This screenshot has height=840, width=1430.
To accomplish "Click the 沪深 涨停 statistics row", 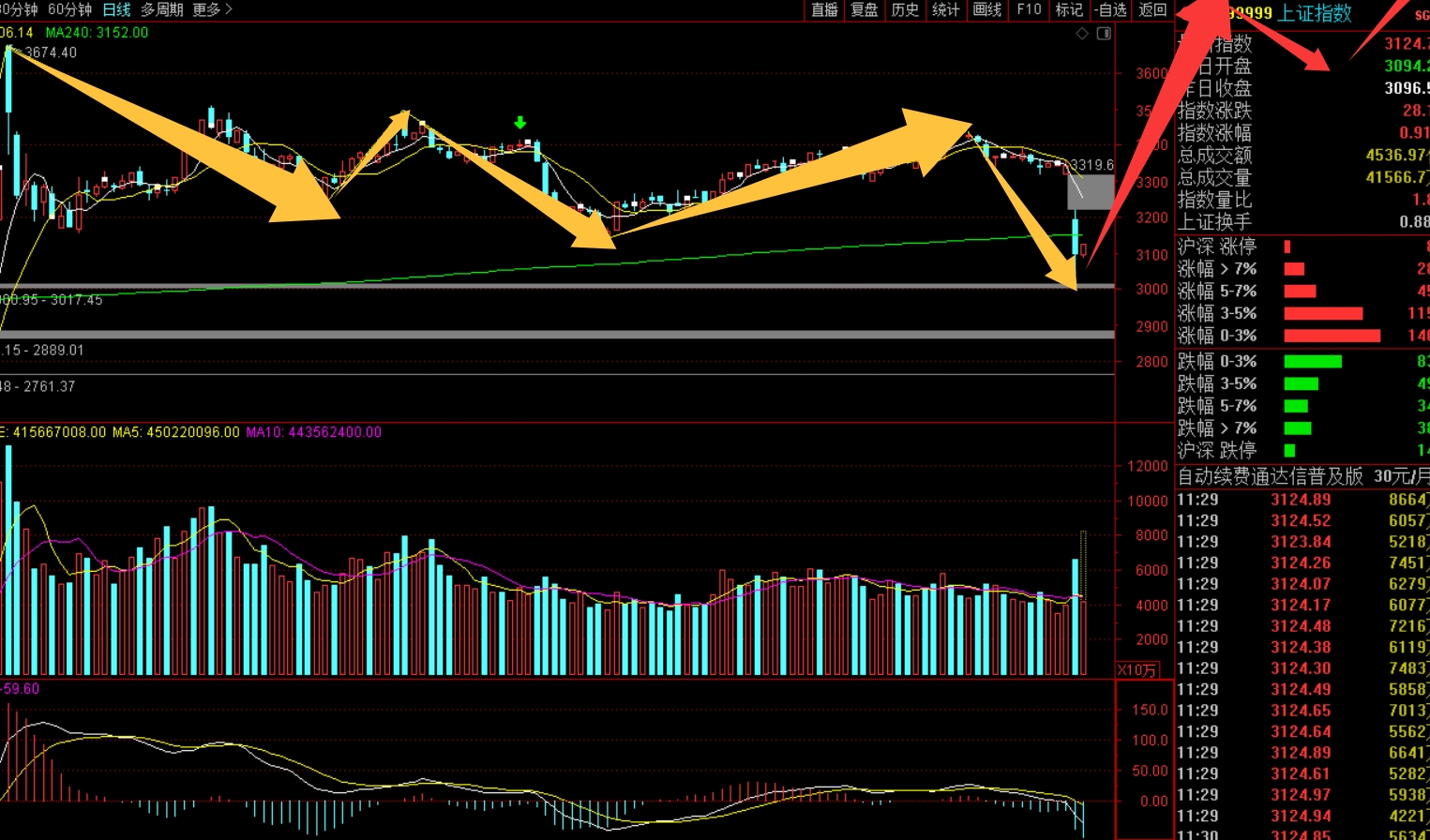I will pyautogui.click(x=1303, y=247).
